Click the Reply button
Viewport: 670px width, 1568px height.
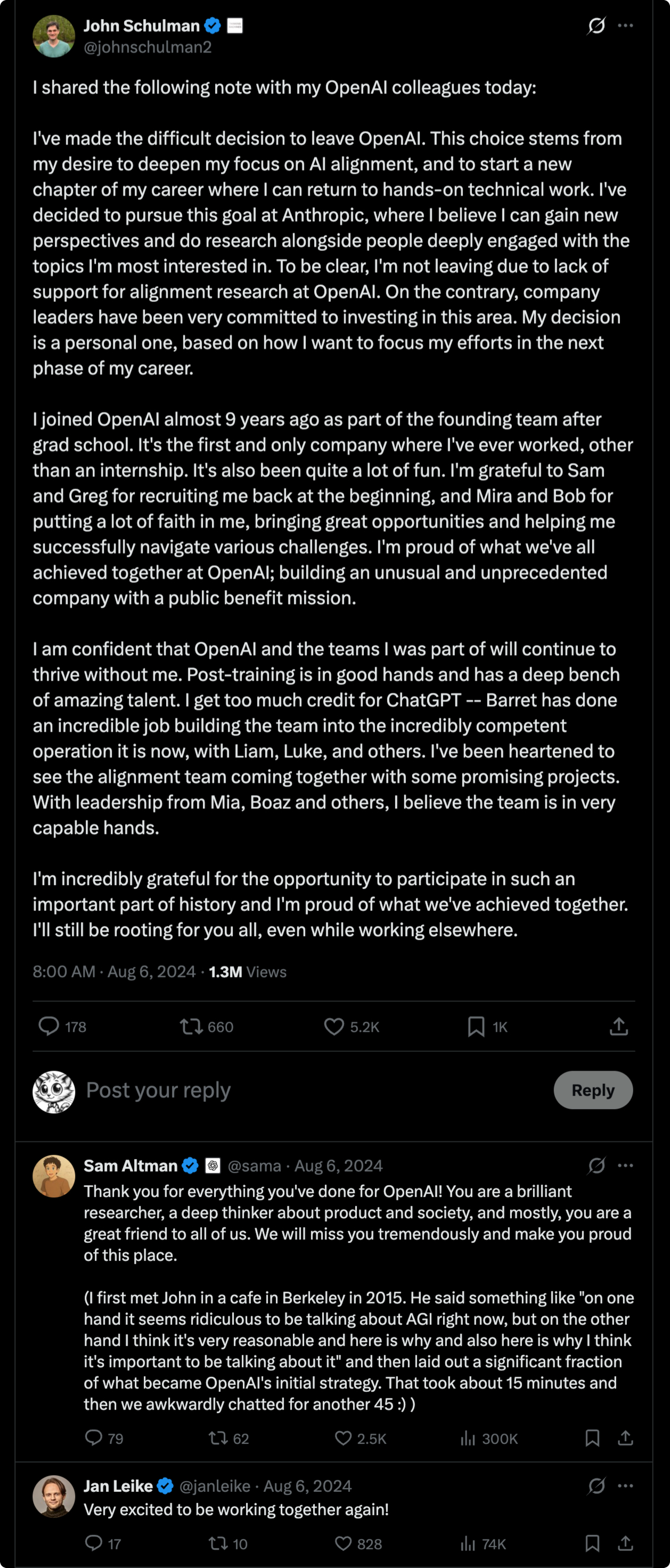(593, 1090)
